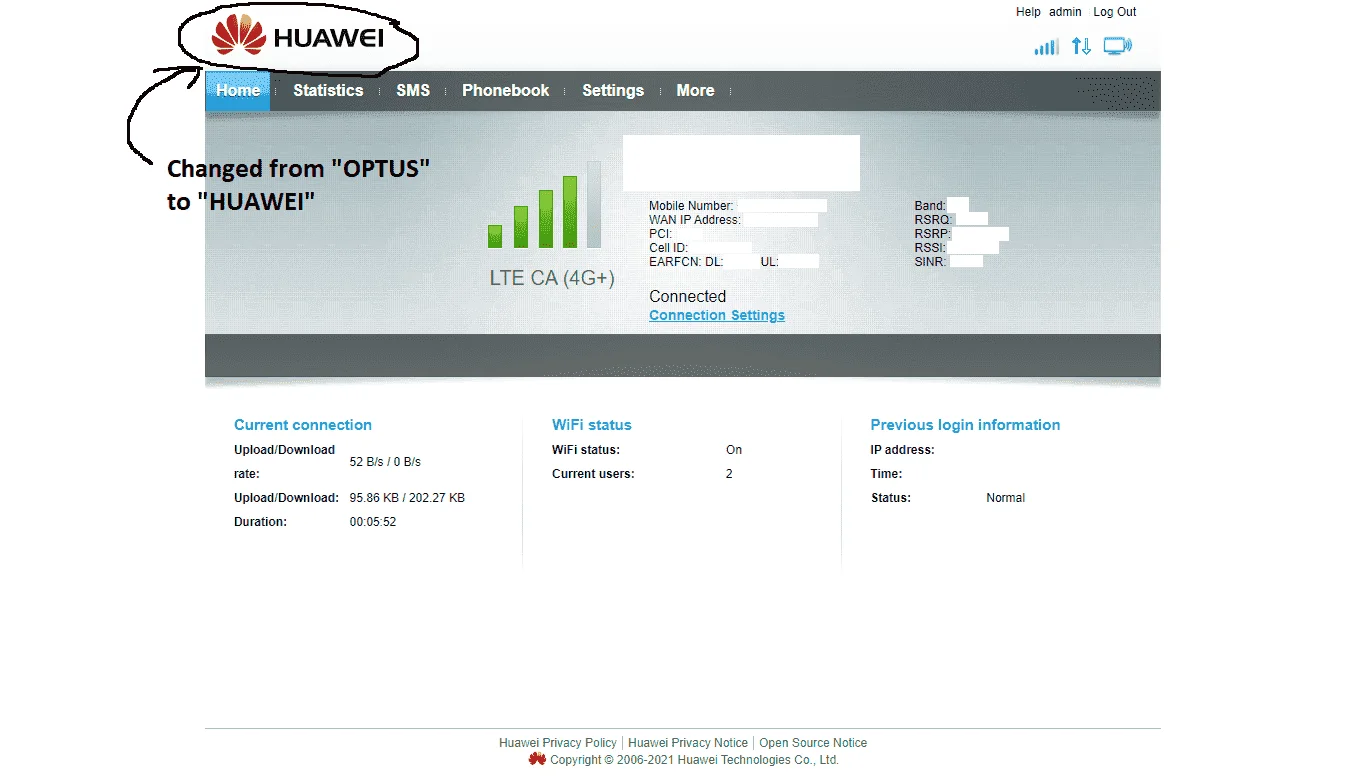Click the PCI label
The width and height of the screenshot is (1366, 778).
click(x=660, y=234)
